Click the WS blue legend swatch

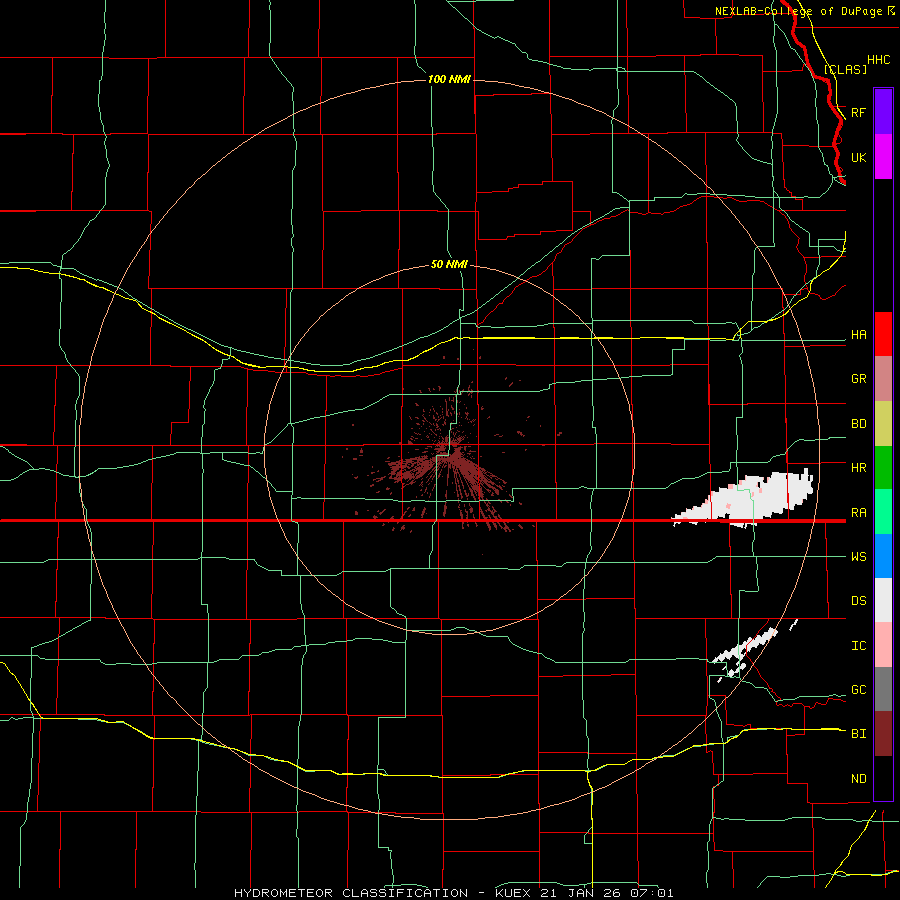coord(883,556)
